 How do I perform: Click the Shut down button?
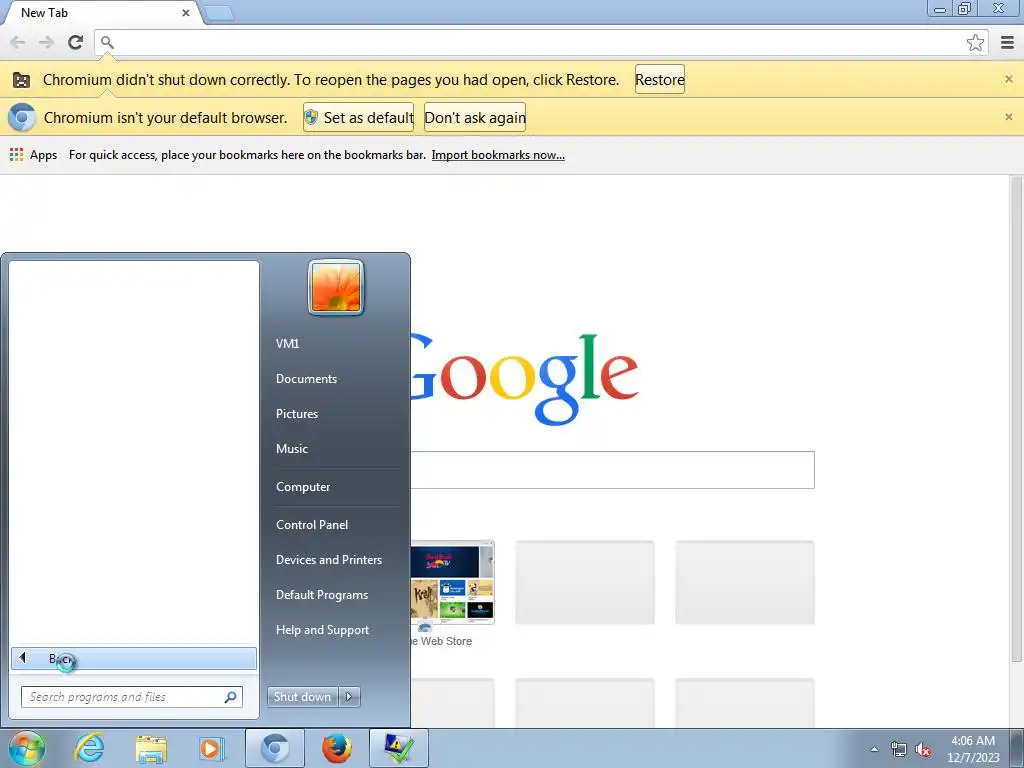coord(302,697)
